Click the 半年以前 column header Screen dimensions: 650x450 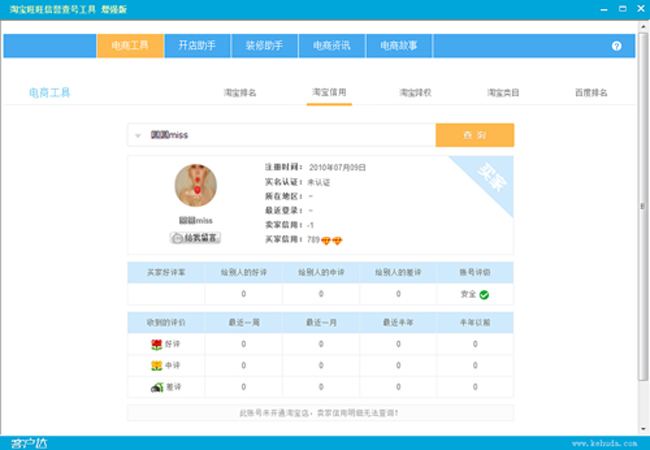click(475, 322)
